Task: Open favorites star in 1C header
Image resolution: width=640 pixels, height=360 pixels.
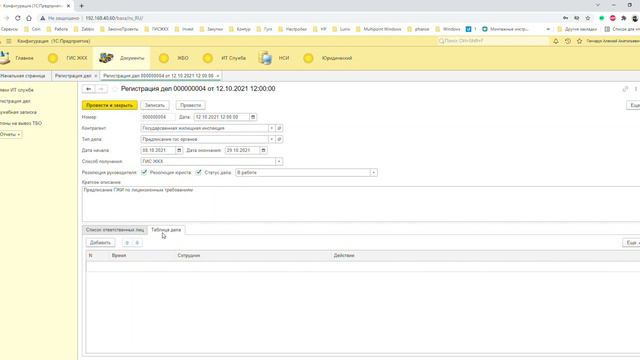Action: (579, 41)
